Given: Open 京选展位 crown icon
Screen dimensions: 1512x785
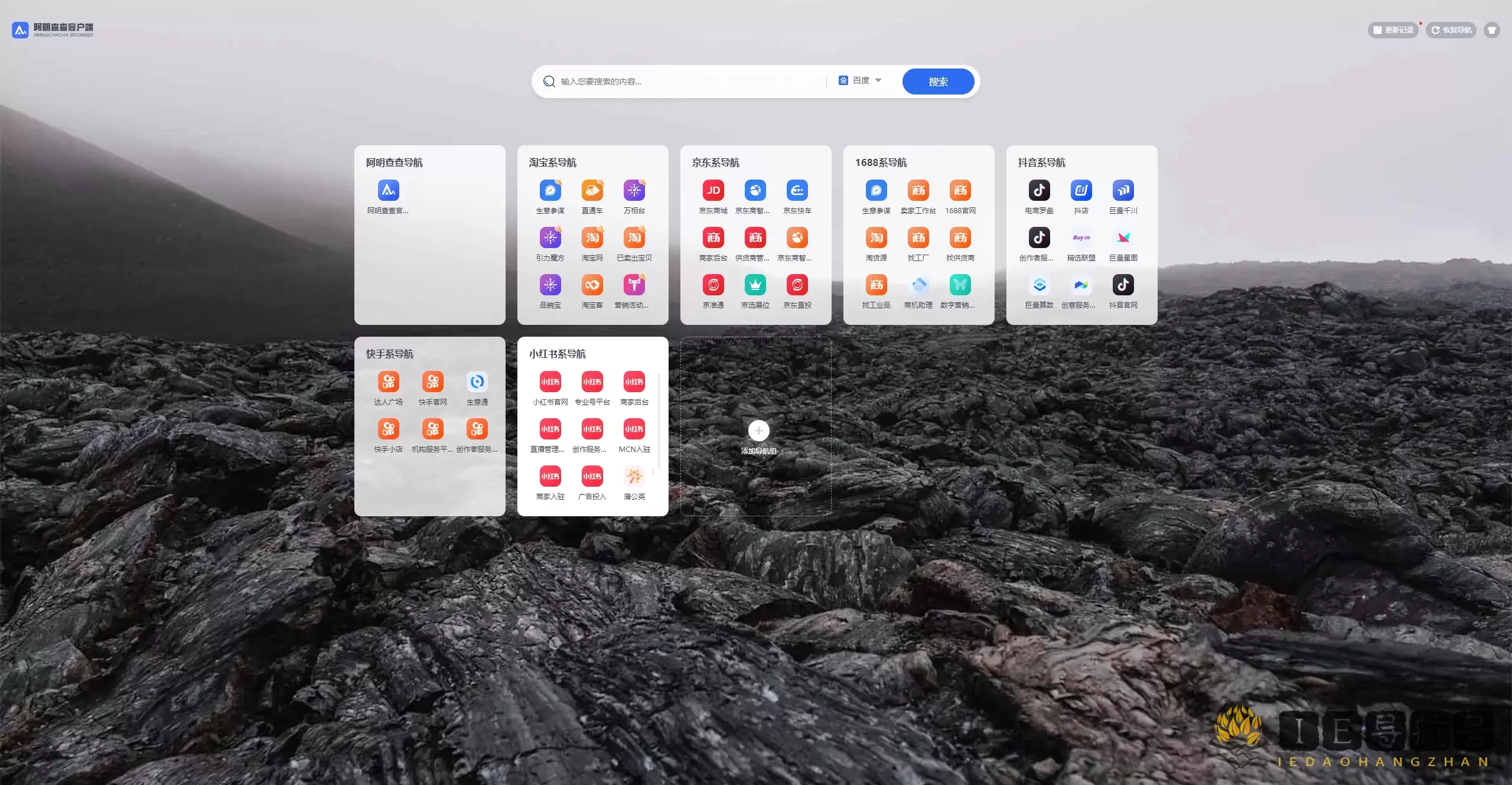Looking at the screenshot, I should tap(755, 285).
